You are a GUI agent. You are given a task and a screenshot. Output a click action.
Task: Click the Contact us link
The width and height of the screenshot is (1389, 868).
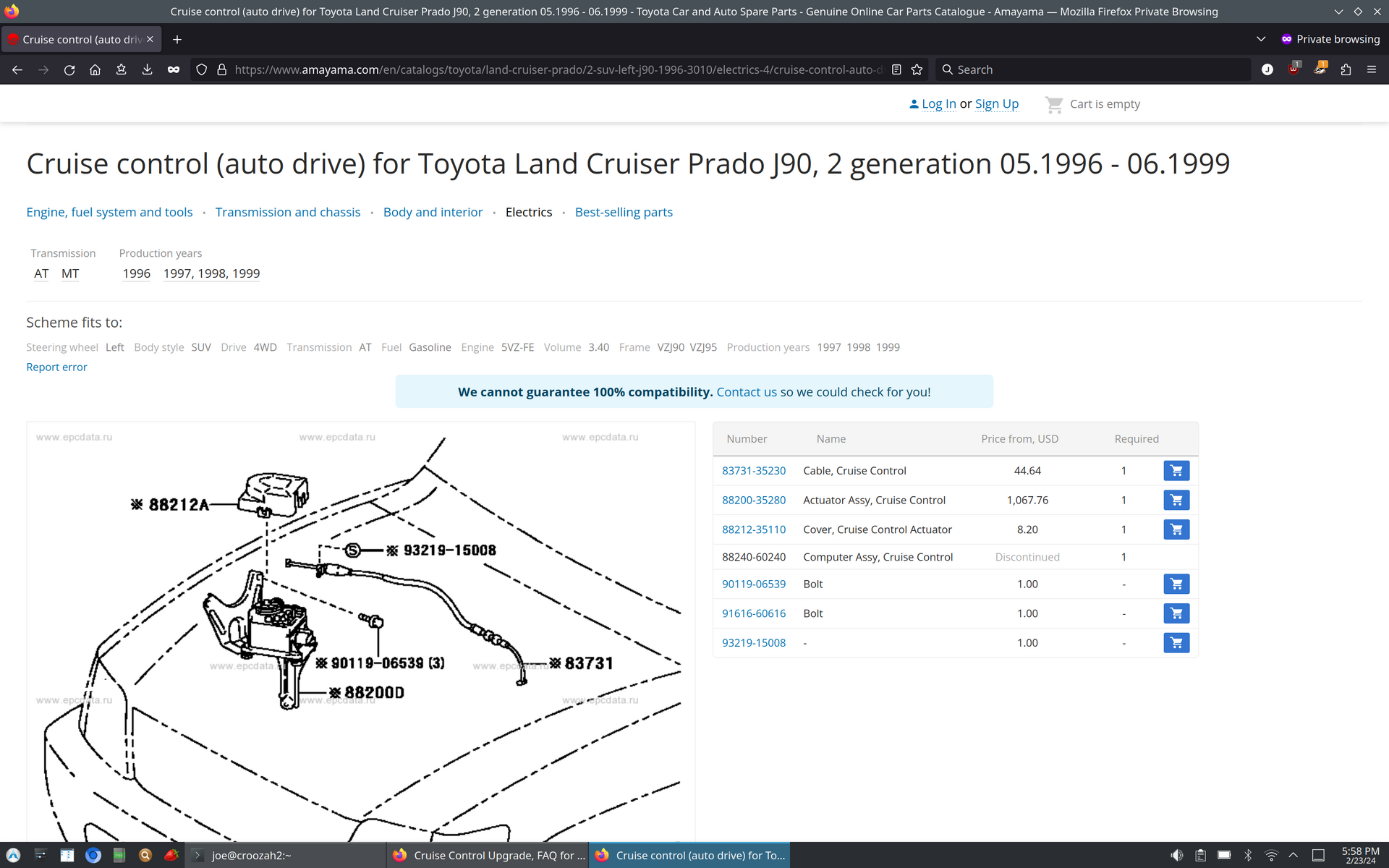coord(746,392)
